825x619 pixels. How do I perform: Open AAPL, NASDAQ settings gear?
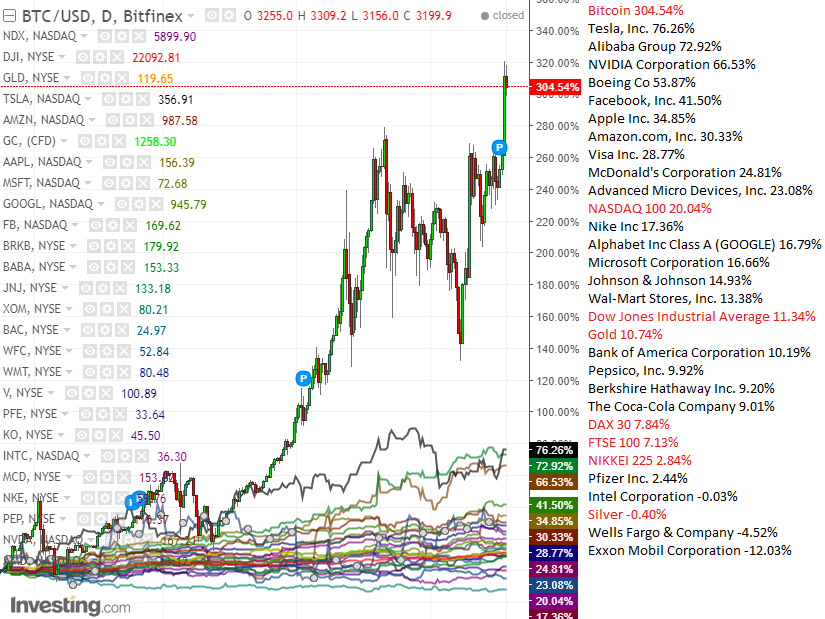click(127, 162)
